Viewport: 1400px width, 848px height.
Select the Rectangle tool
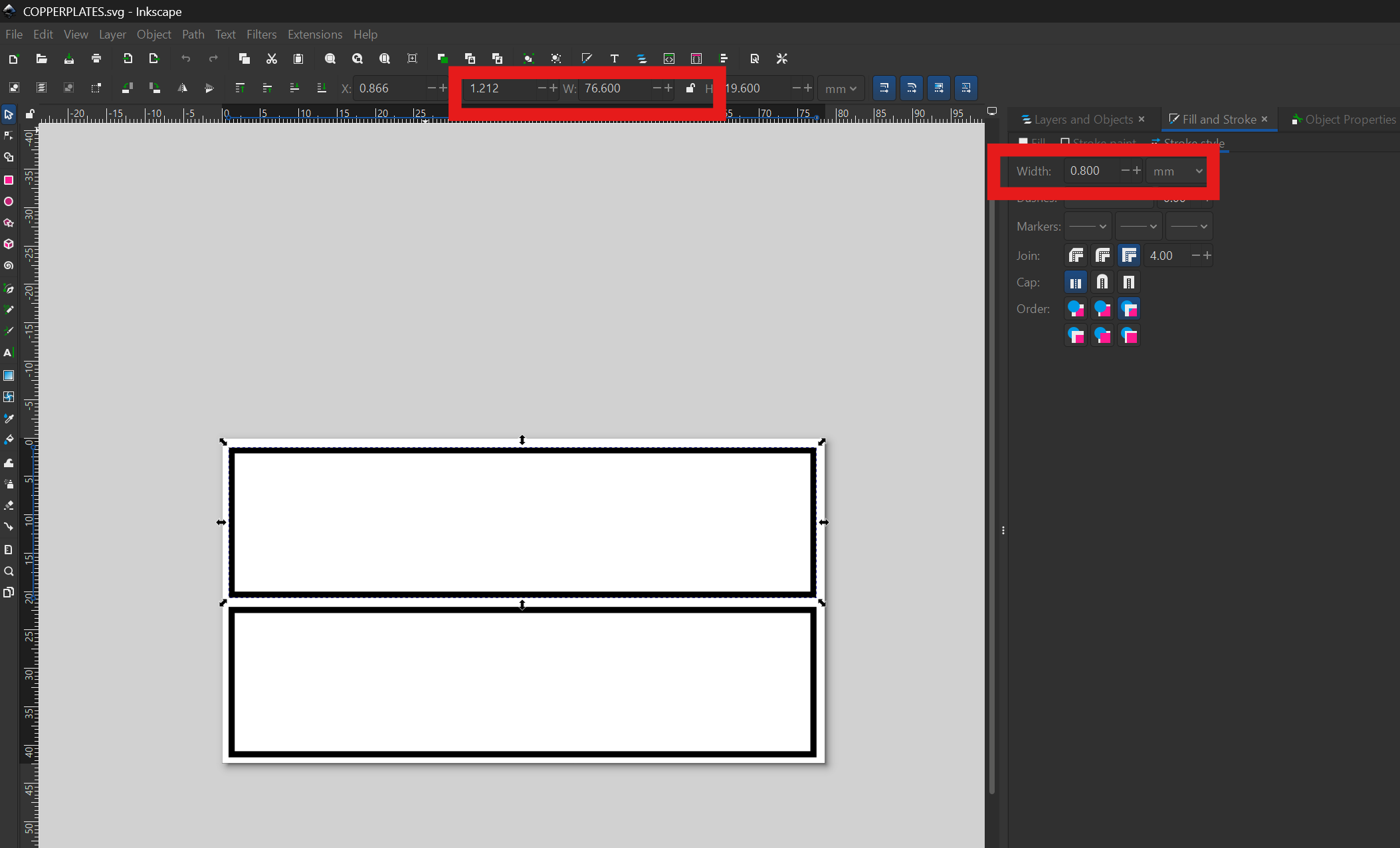[9, 180]
